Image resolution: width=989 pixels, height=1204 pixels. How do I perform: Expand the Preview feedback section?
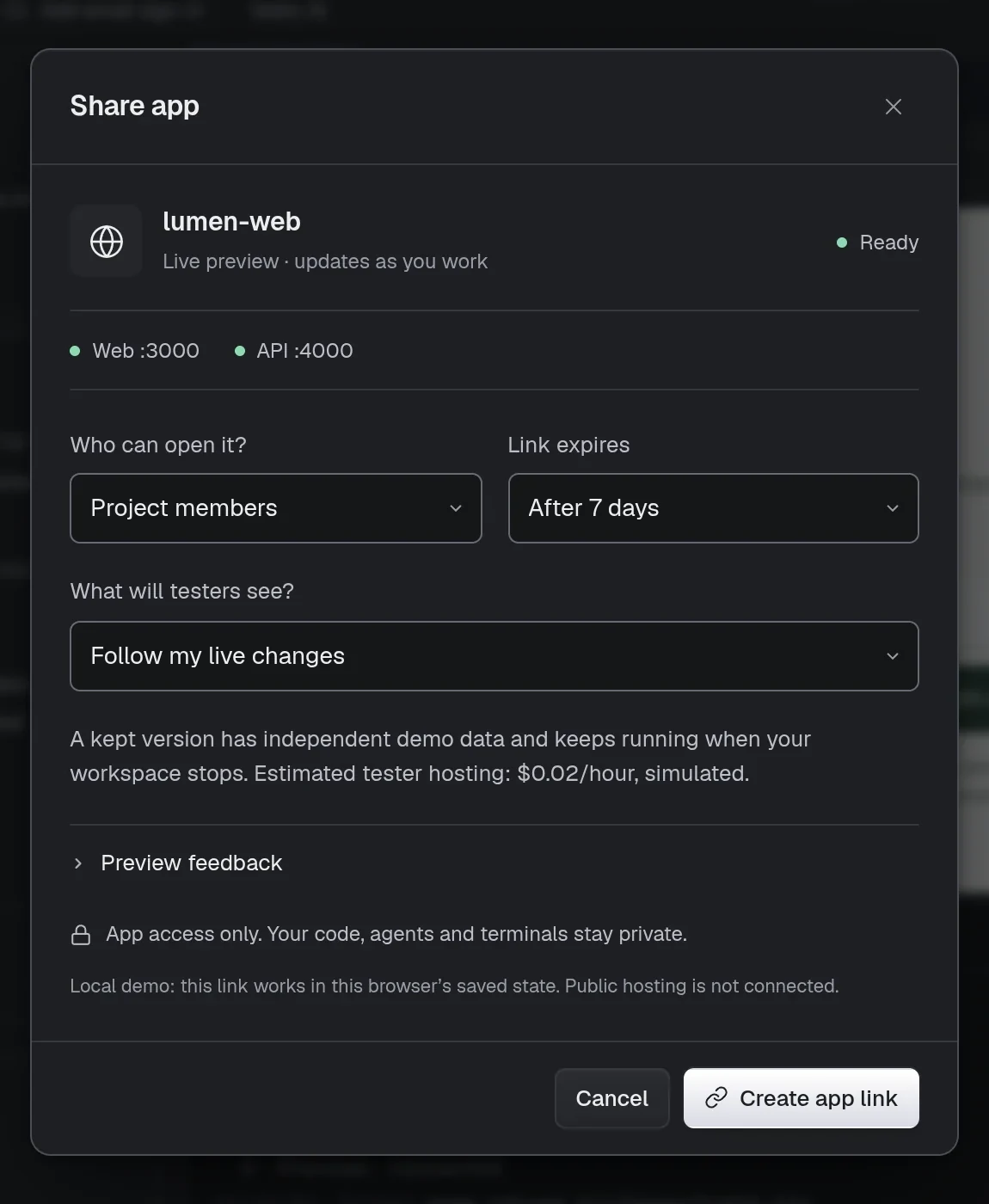[x=177, y=863]
